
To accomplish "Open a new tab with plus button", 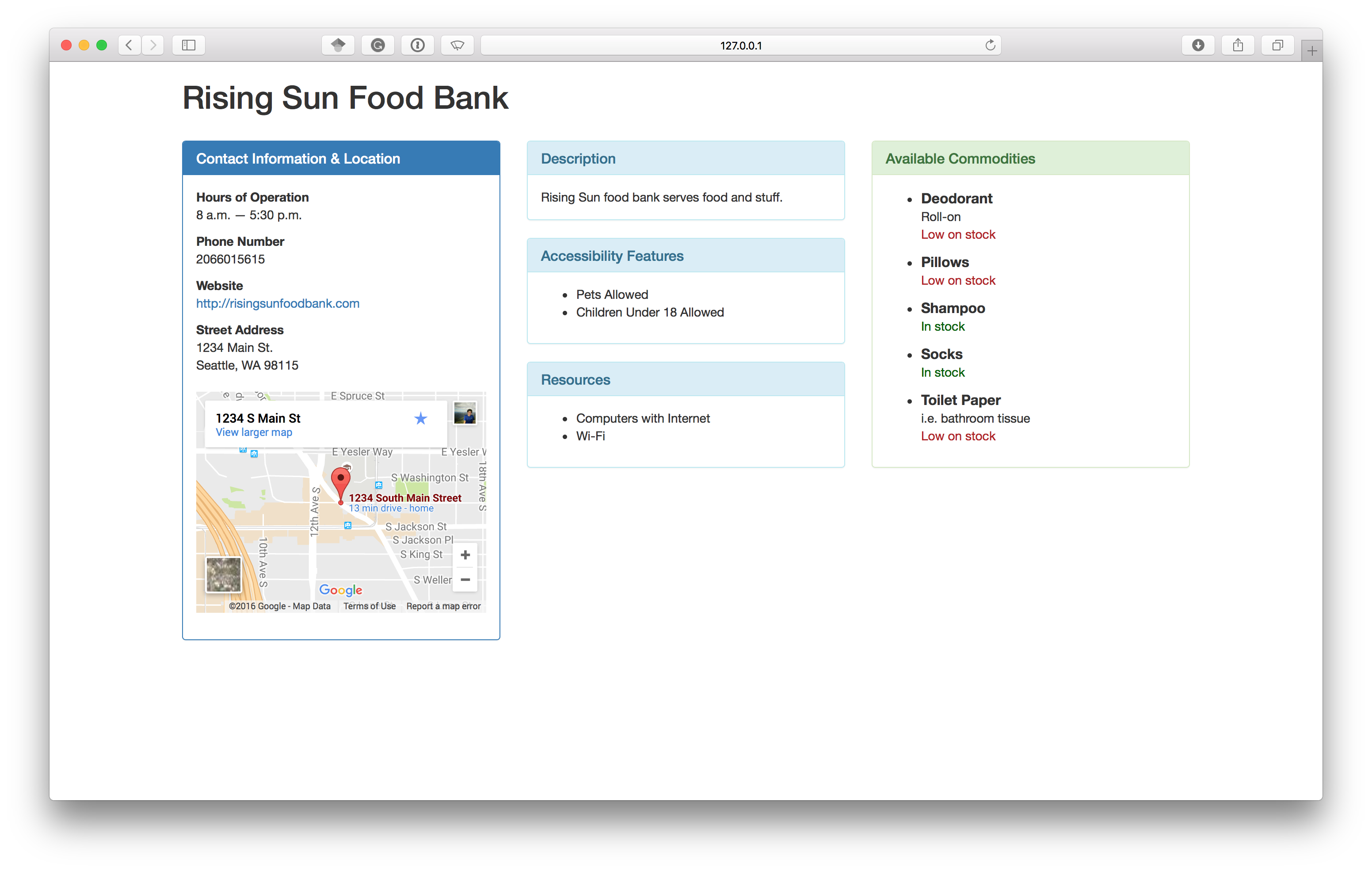I will click(x=1311, y=51).
